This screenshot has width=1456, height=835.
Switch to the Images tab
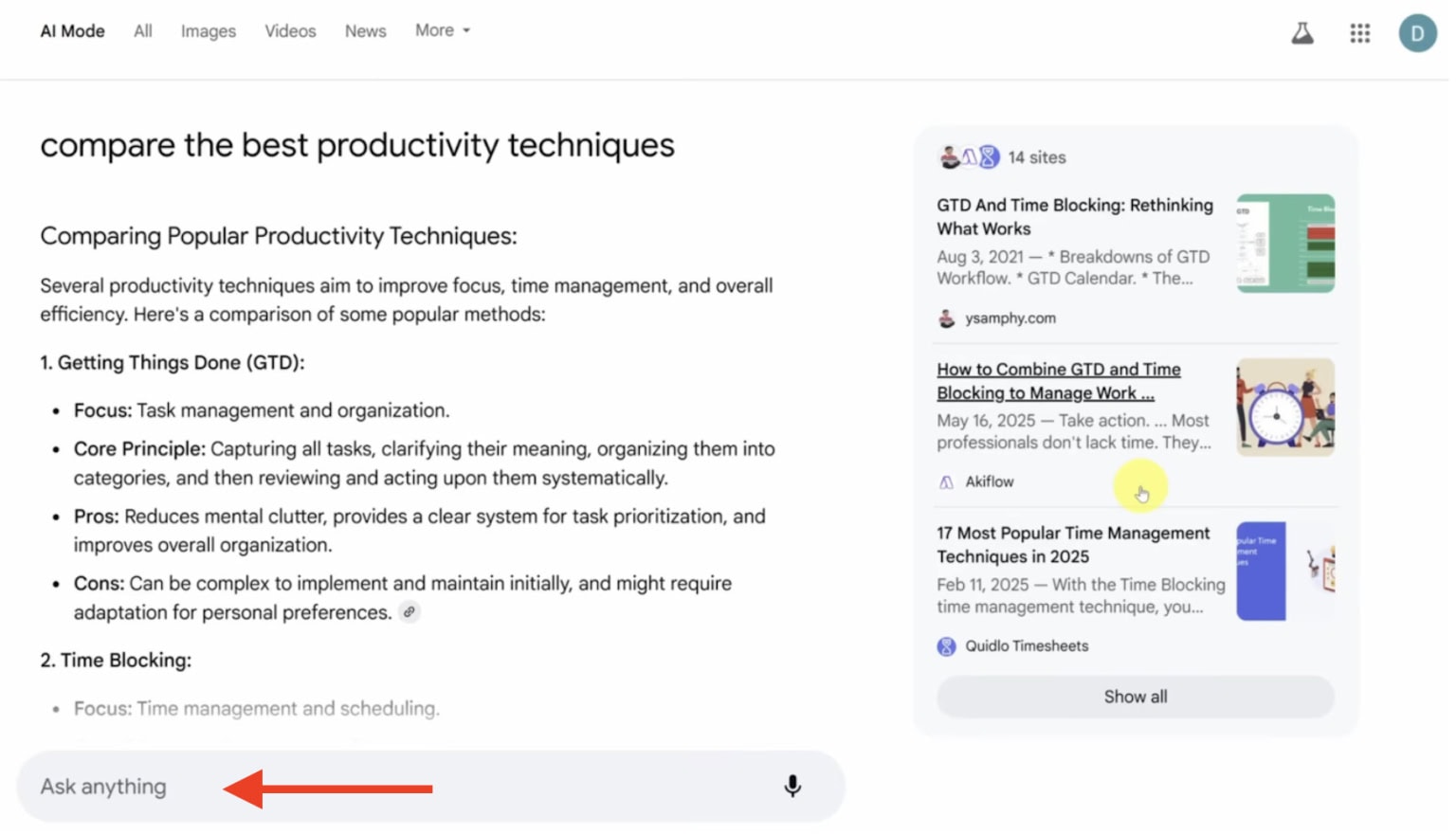point(208,30)
